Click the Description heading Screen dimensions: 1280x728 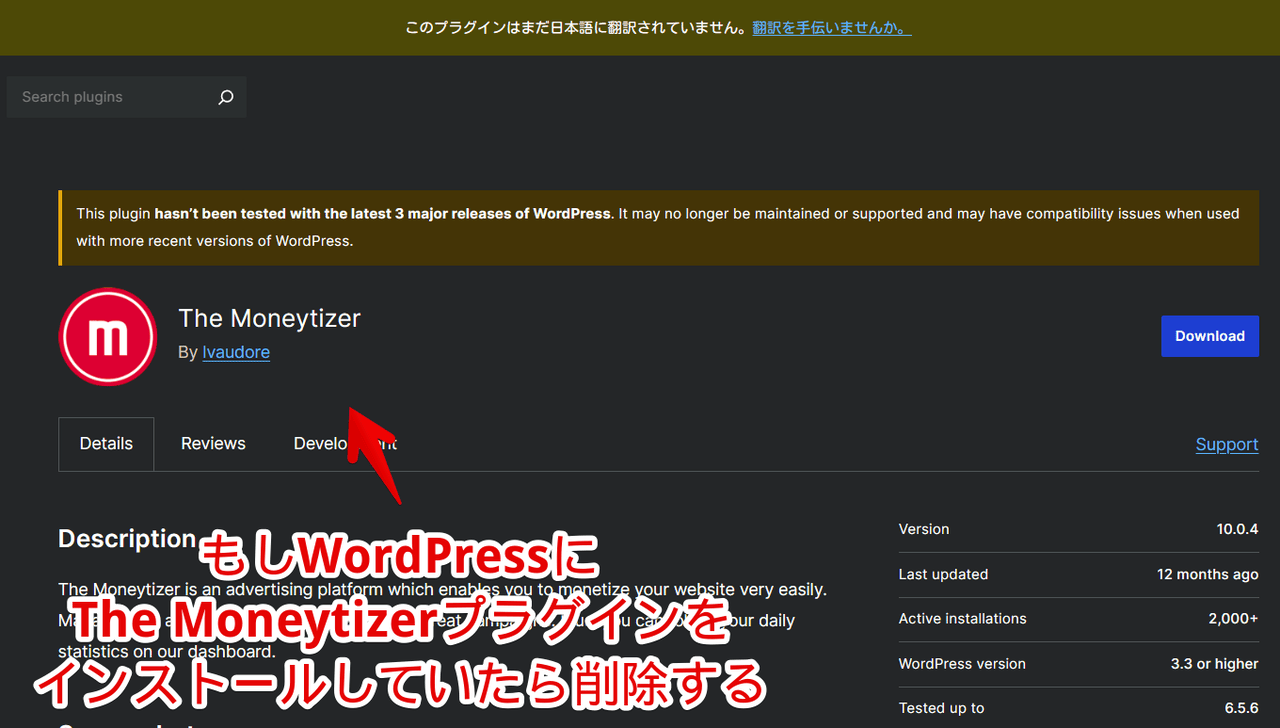pyautogui.click(x=127, y=538)
